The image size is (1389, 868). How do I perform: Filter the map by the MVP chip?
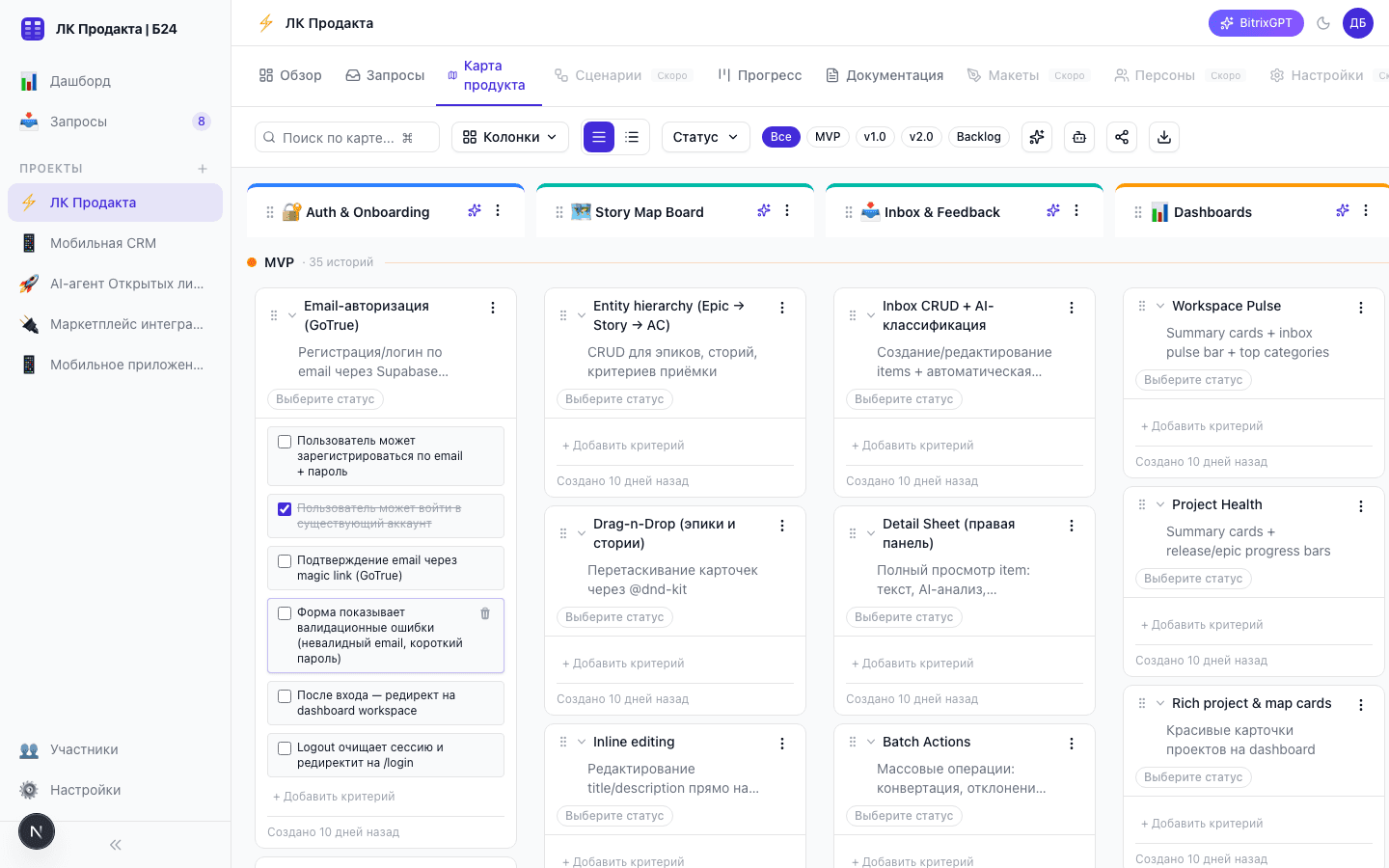[828, 137]
